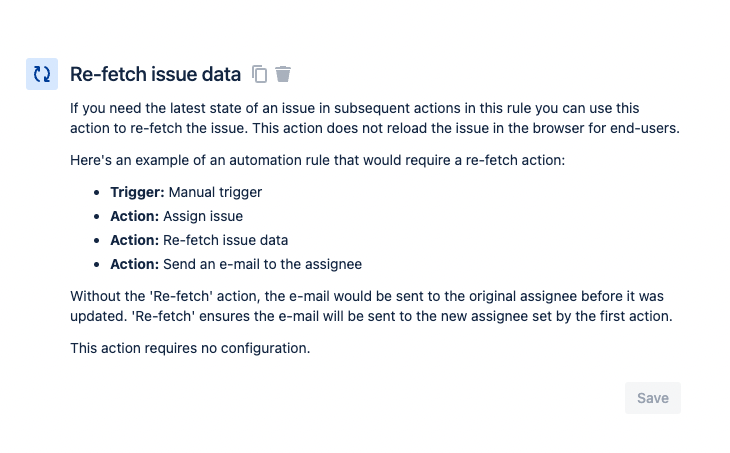
Task: Click 'This action requires no configuration.' text
Action: point(190,348)
